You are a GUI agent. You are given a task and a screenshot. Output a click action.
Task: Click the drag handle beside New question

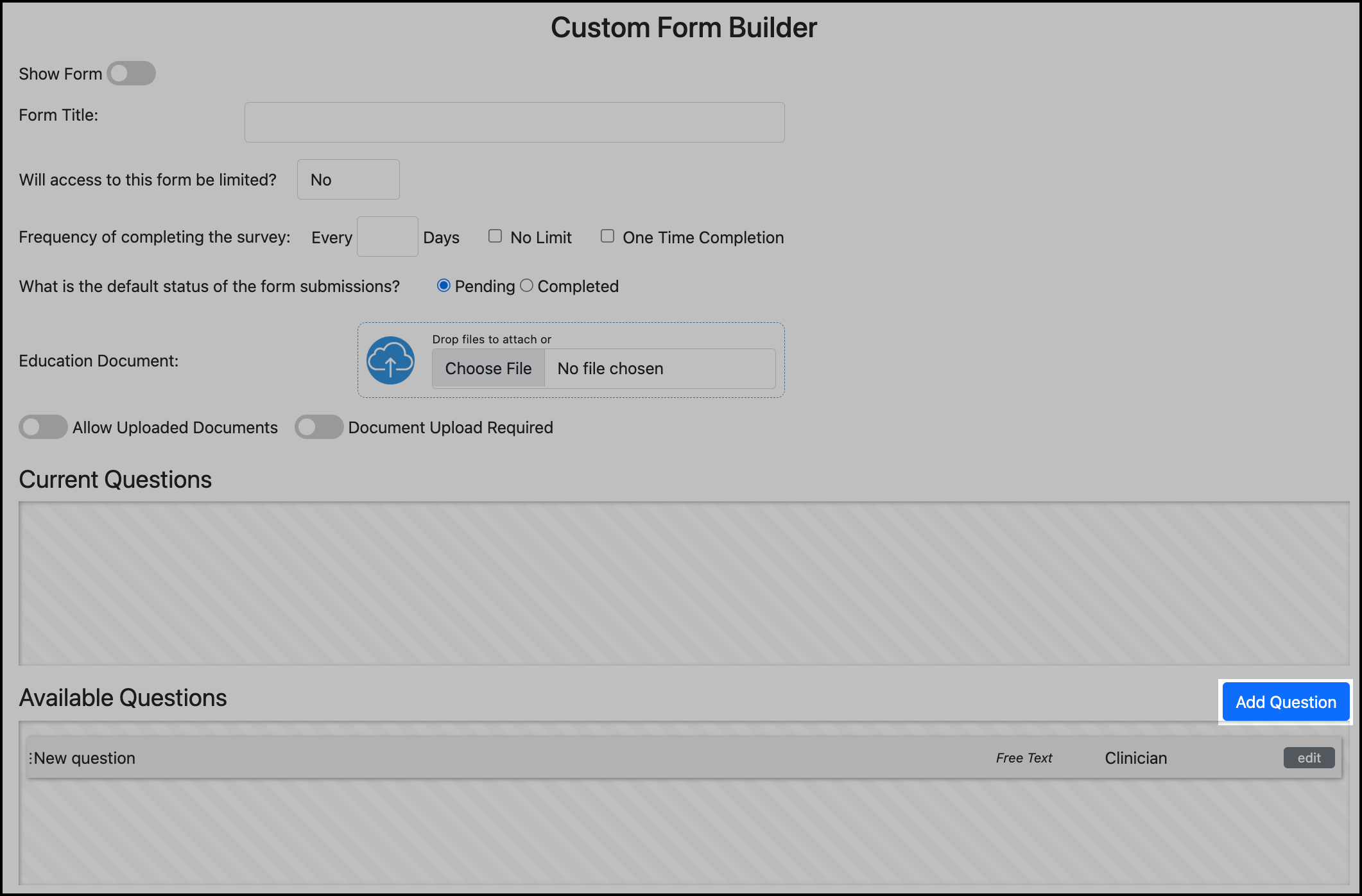[31, 757]
